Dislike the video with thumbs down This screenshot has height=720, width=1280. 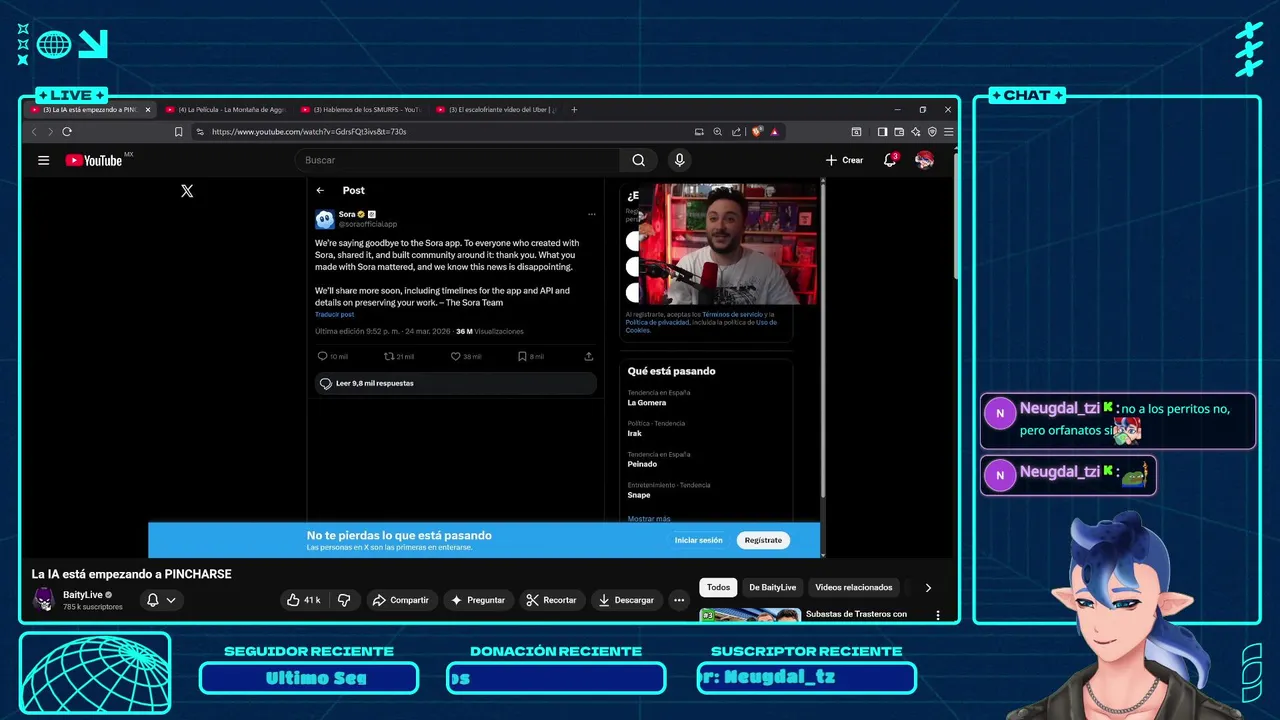pos(344,600)
